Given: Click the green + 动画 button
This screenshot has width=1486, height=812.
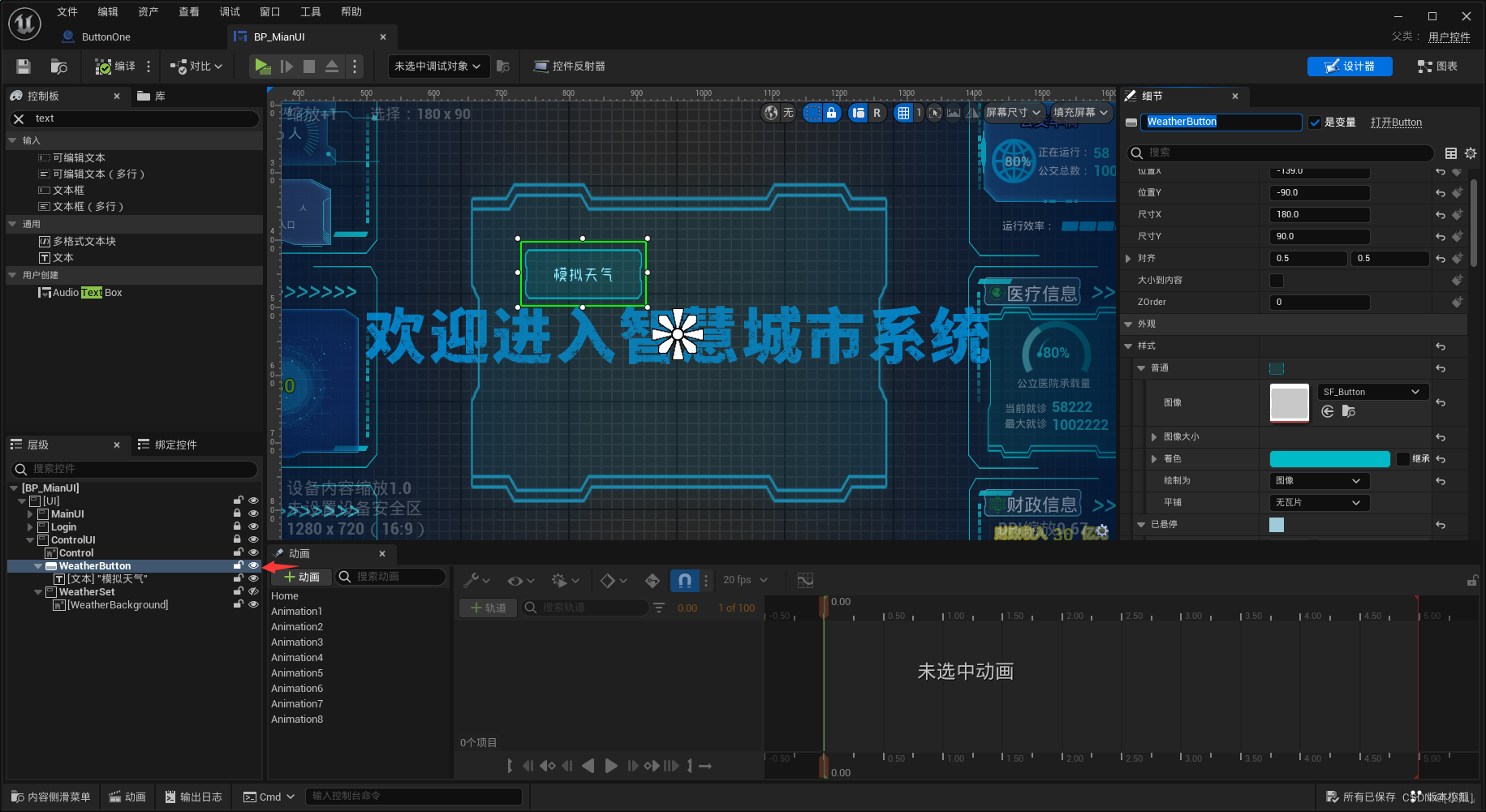Looking at the screenshot, I should tap(301, 577).
